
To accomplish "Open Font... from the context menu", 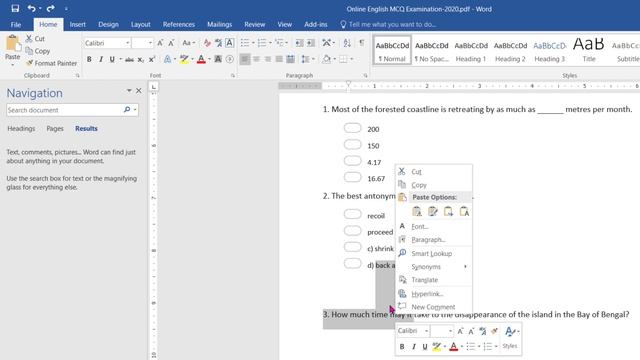I will (434, 227).
